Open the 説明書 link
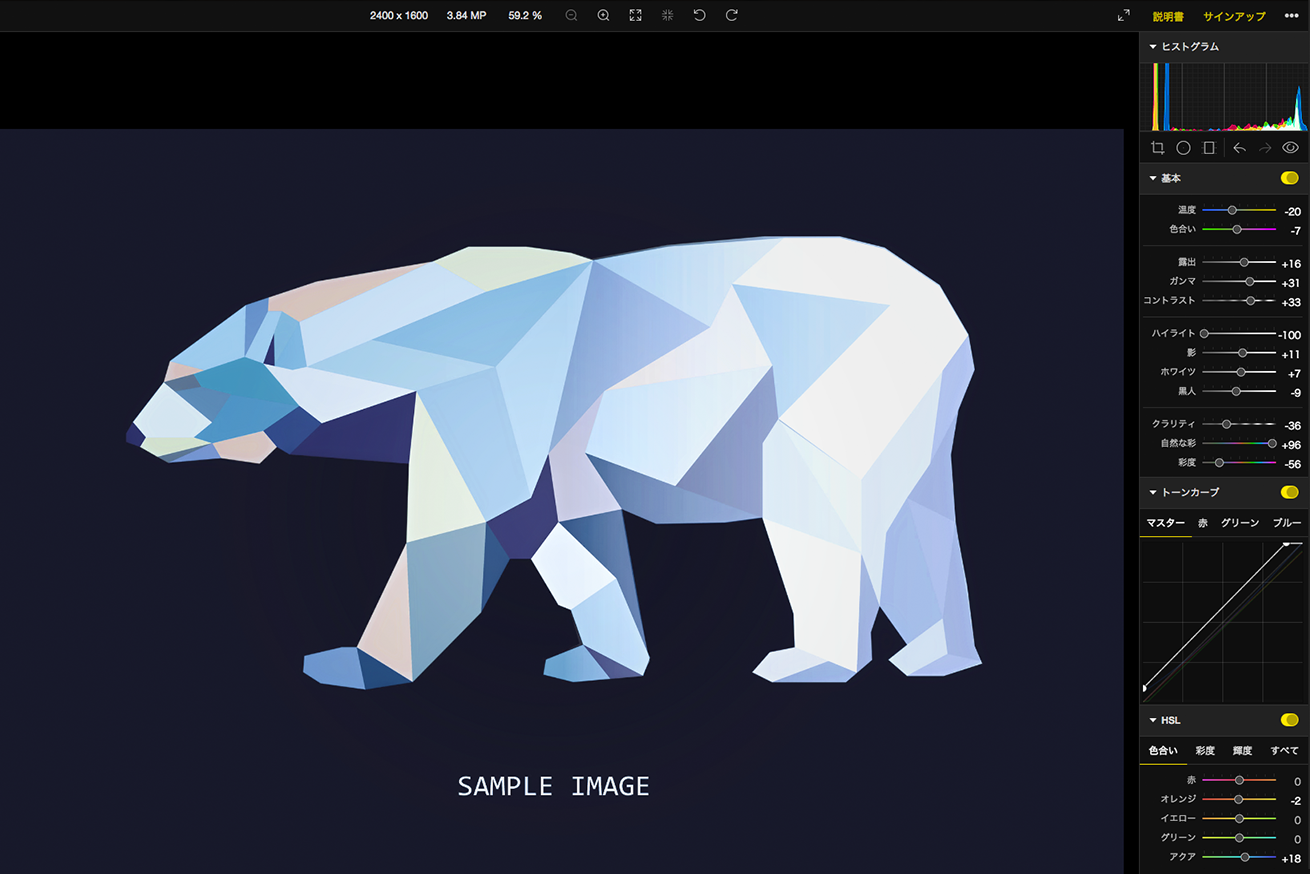The height and width of the screenshot is (874, 1310). (1168, 16)
